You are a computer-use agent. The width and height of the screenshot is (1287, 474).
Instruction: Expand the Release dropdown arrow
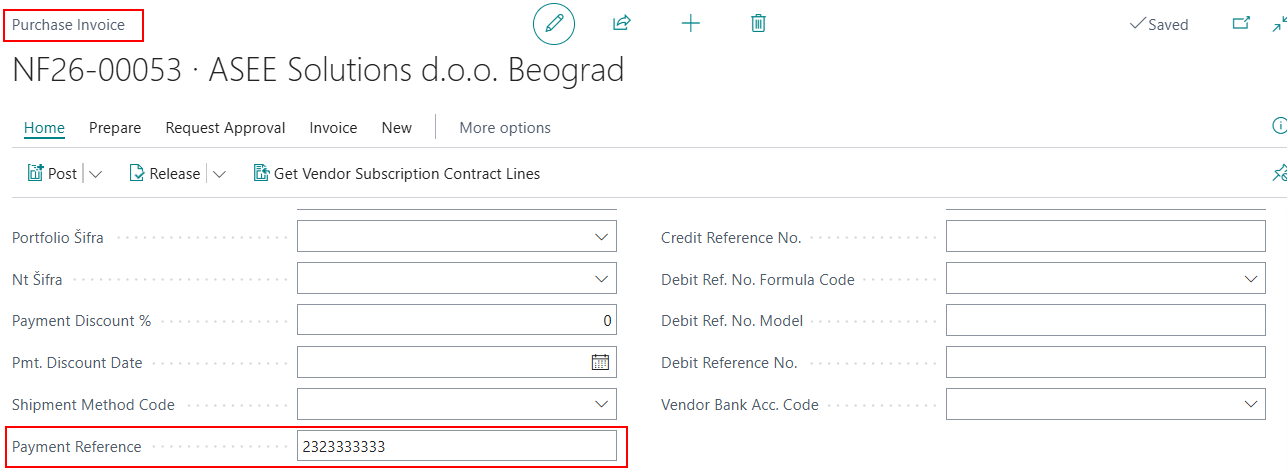point(219,174)
